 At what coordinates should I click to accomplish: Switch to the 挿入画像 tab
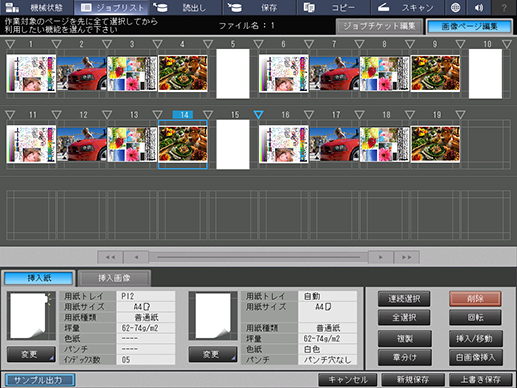[x=114, y=278]
